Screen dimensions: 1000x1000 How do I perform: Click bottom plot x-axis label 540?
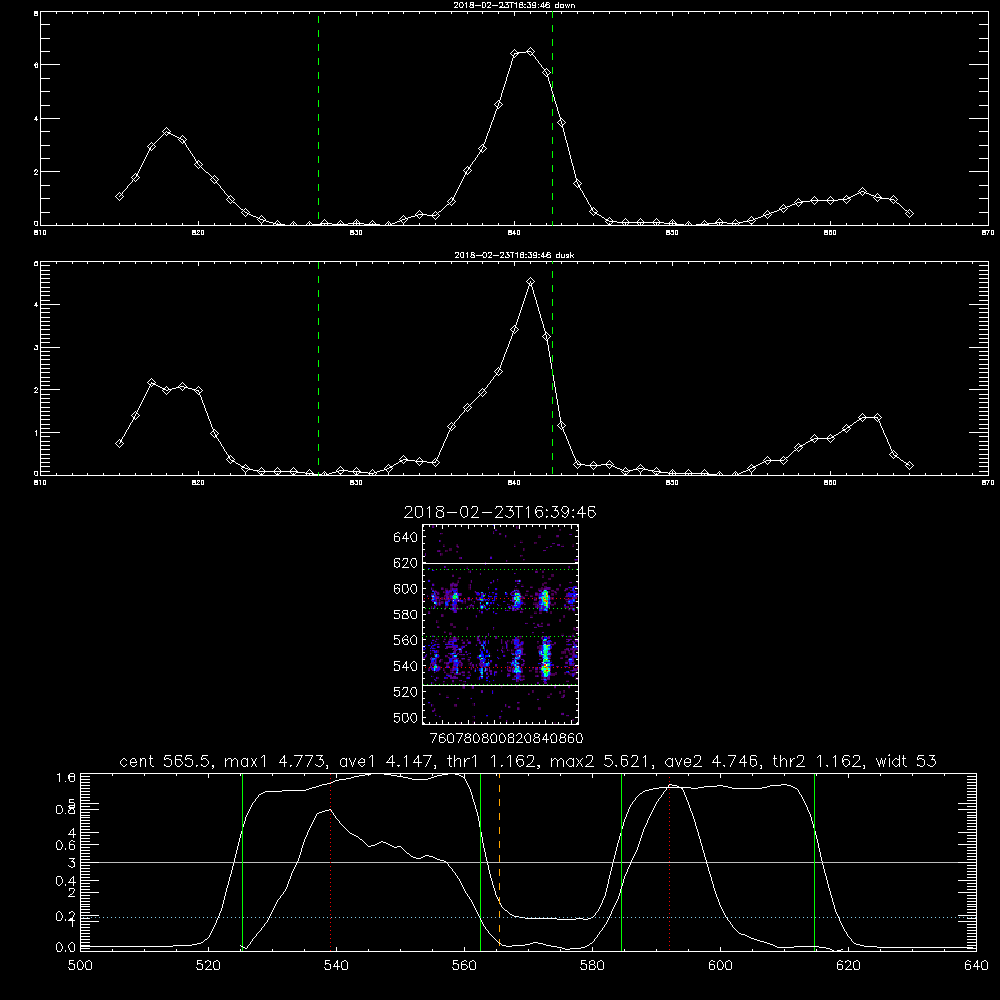pos(336,966)
